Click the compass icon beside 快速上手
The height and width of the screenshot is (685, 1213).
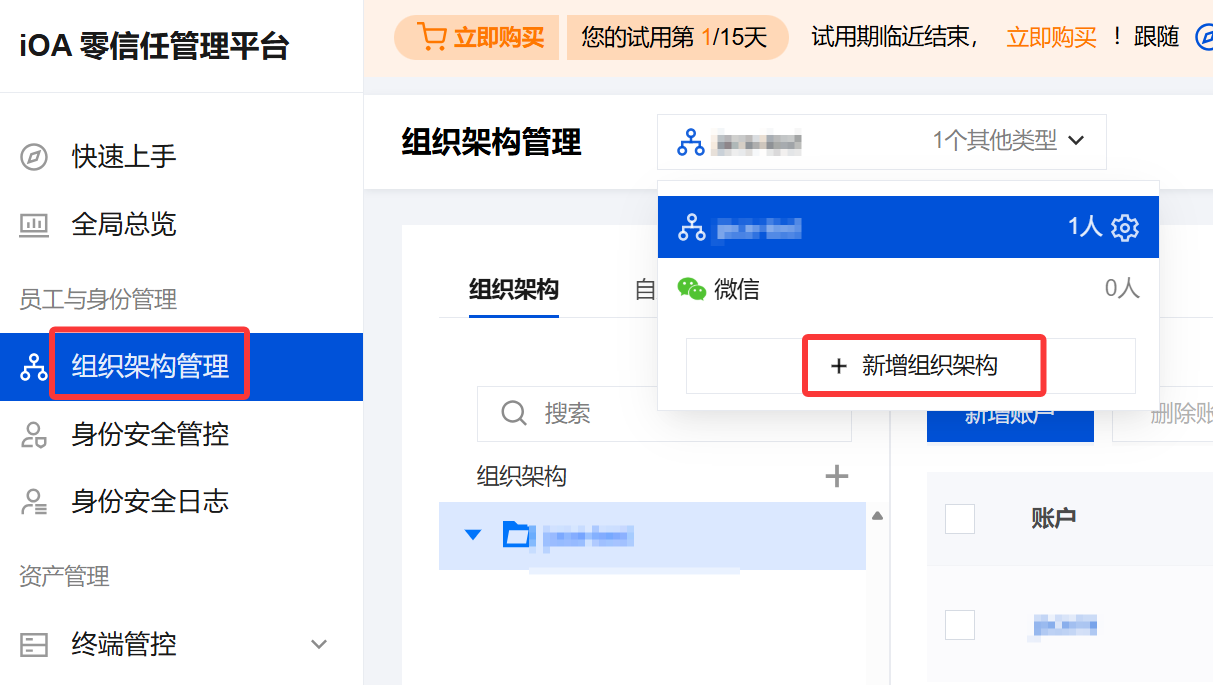[34, 157]
